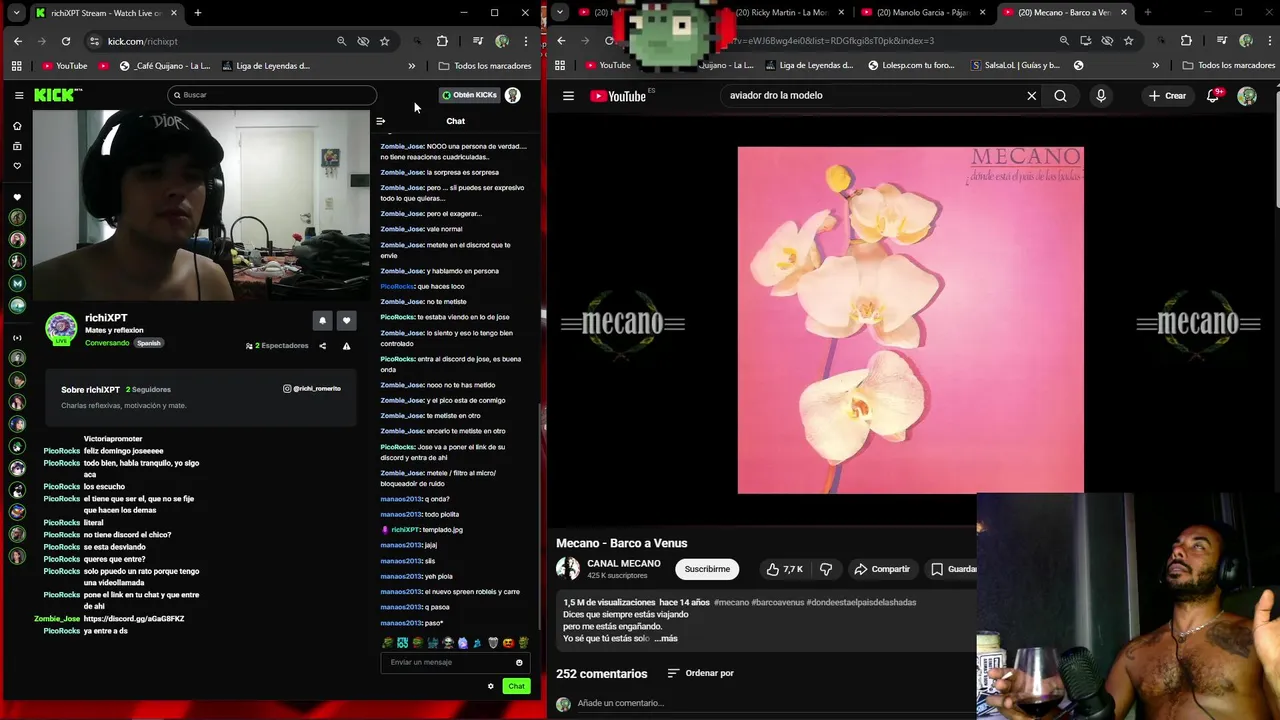Report the stream with warning icon
Image resolution: width=1280 pixels, height=720 pixels.
(x=346, y=346)
